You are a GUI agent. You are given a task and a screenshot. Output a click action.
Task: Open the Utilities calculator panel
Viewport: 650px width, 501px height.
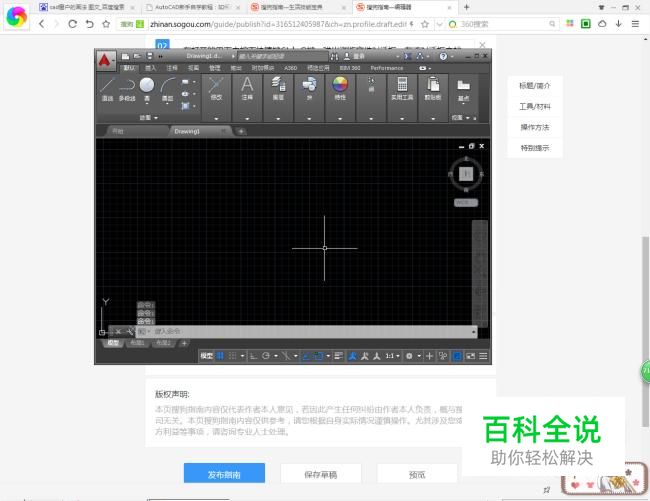pos(402,89)
